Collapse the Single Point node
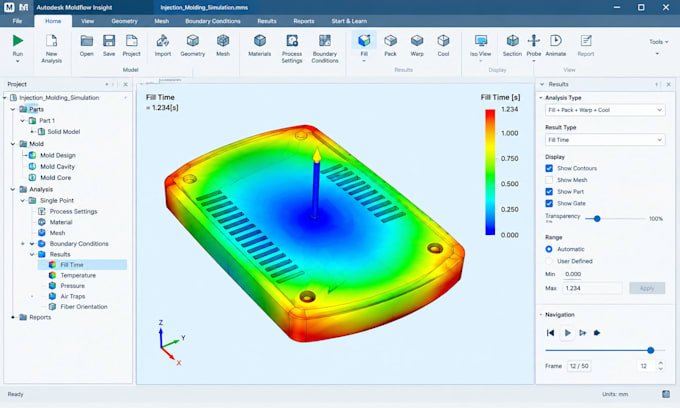 (23, 200)
